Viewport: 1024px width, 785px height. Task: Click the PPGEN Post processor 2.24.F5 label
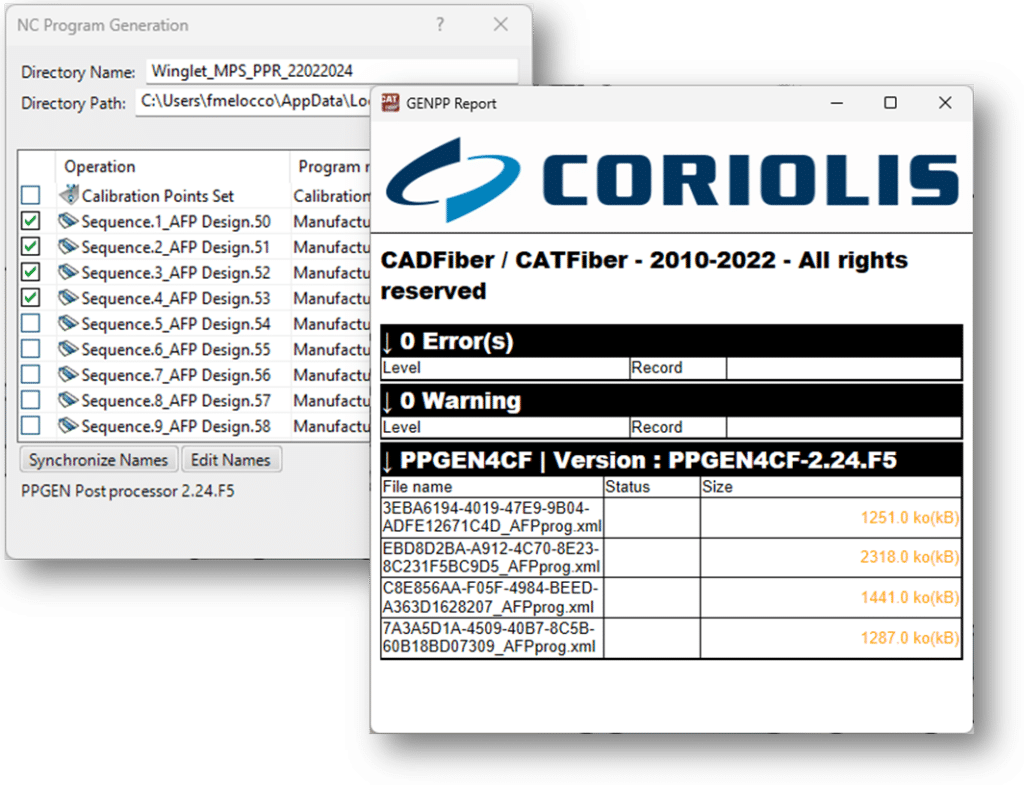pos(127,491)
